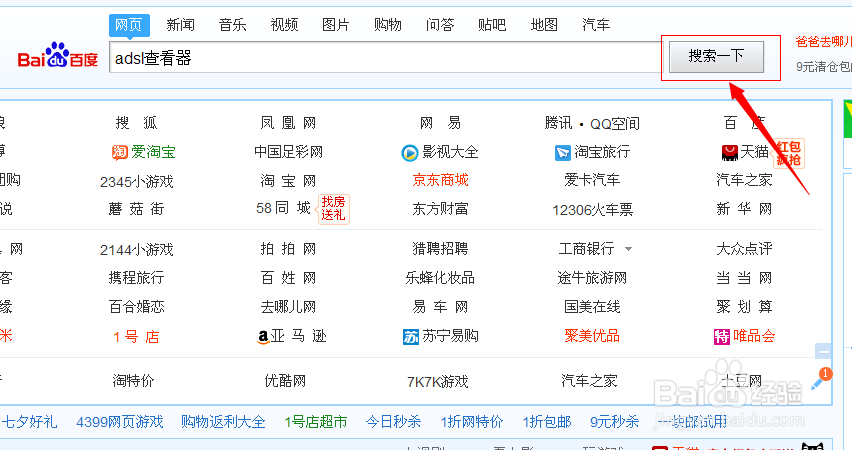Switch to the 地图 tab
The width and height of the screenshot is (852, 450).
click(544, 25)
